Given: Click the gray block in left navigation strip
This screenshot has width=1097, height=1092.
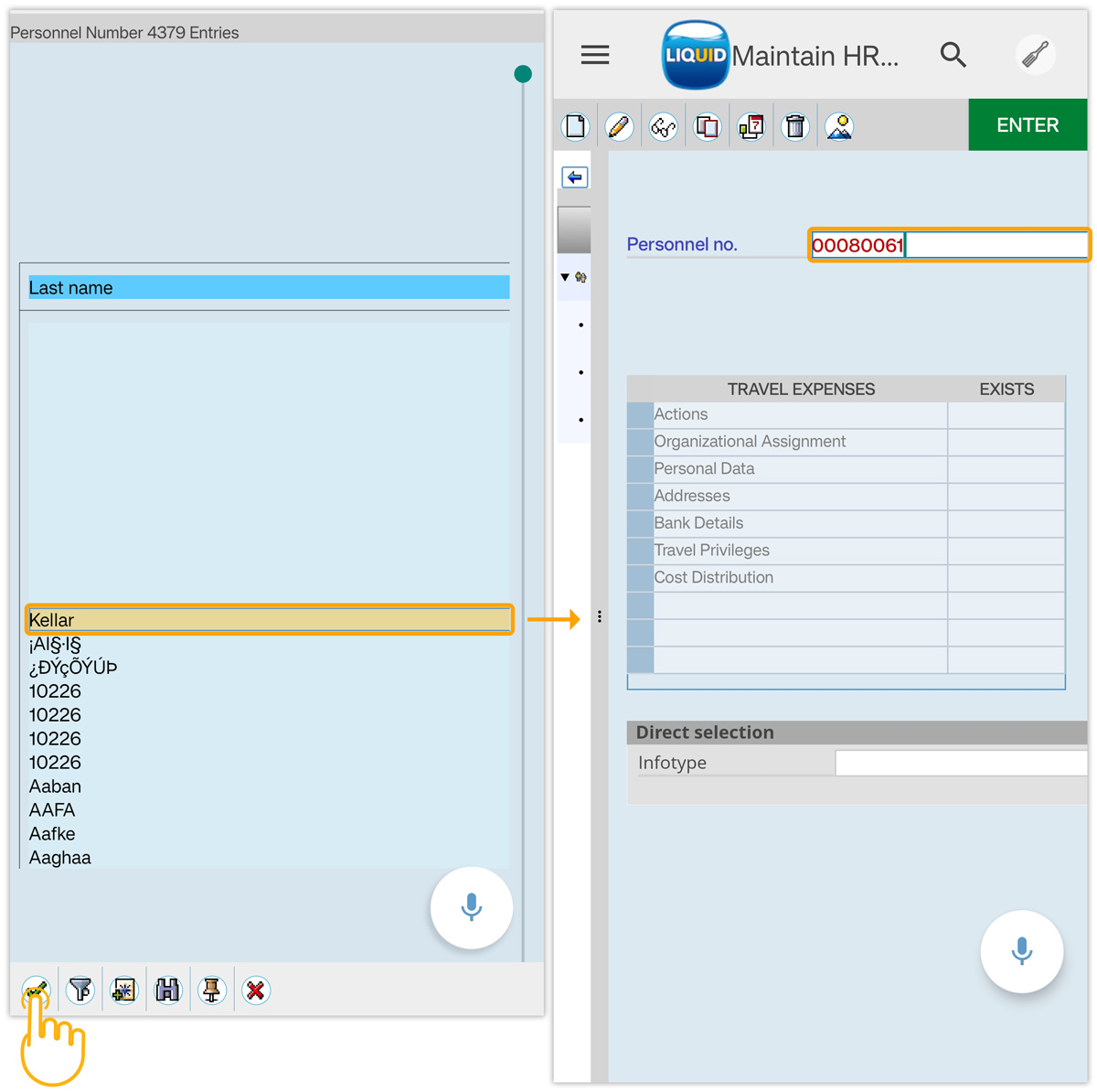Looking at the screenshot, I should tap(574, 230).
